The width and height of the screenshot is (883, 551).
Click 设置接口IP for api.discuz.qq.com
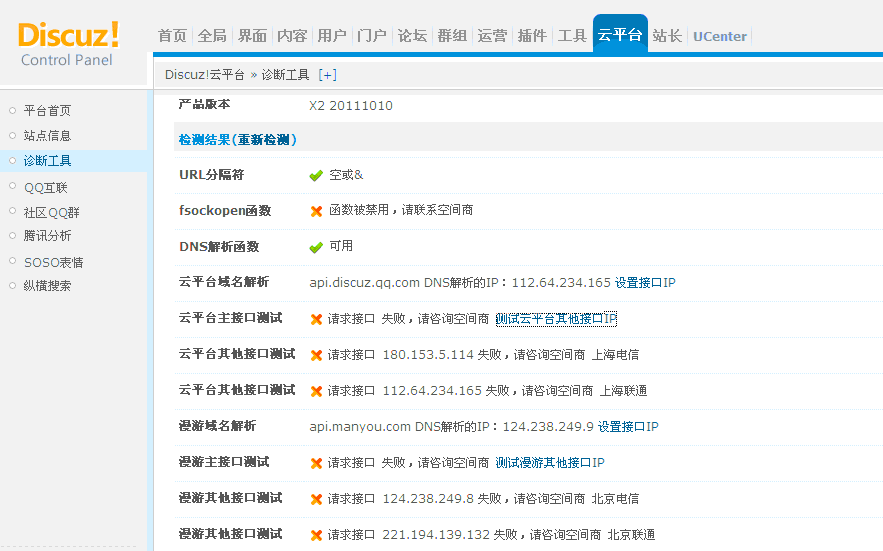point(645,282)
